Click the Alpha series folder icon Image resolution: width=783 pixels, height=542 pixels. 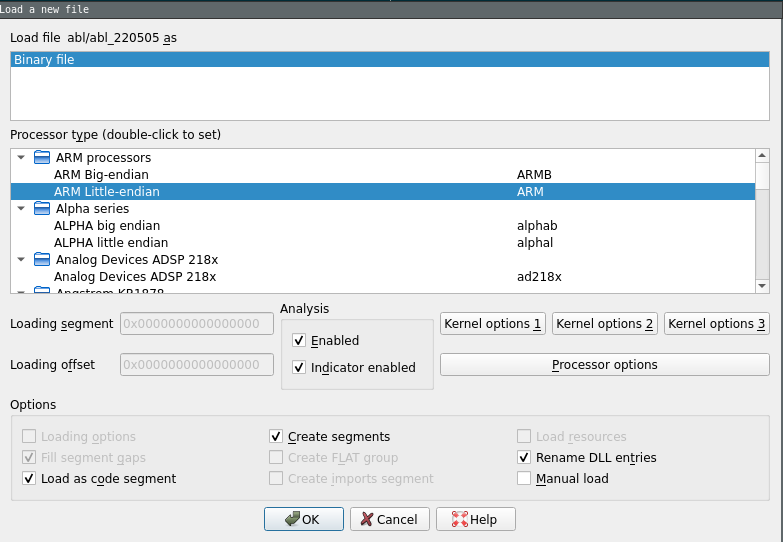pos(41,209)
